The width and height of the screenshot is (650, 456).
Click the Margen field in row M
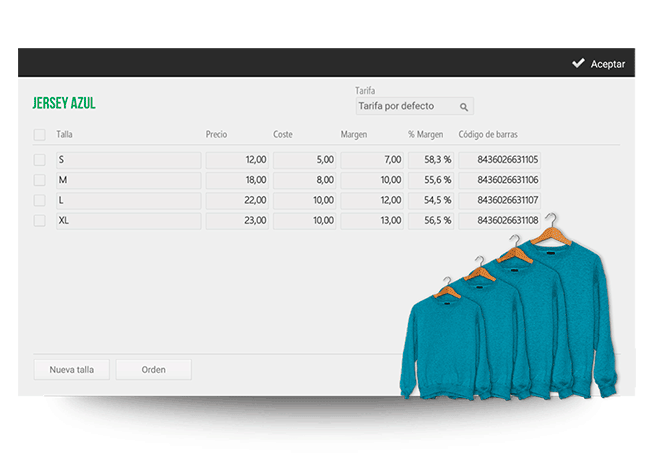pos(372,180)
